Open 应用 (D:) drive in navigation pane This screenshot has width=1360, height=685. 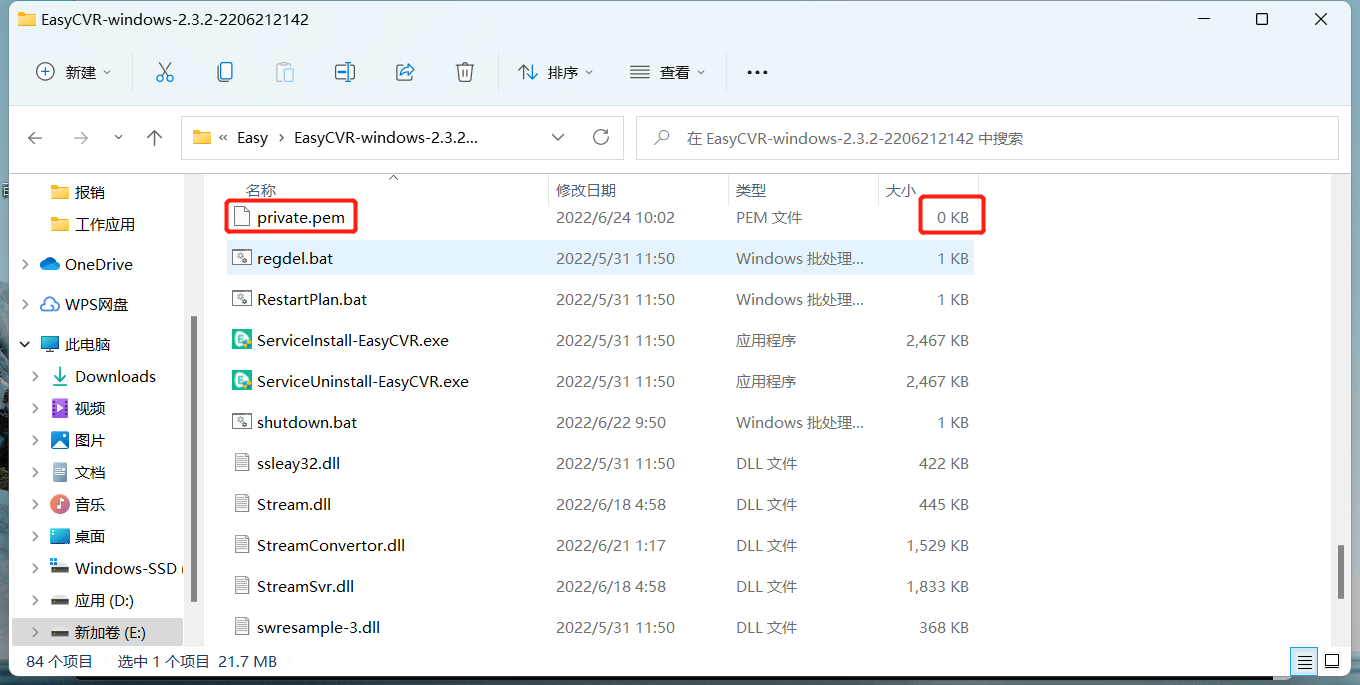[104, 600]
